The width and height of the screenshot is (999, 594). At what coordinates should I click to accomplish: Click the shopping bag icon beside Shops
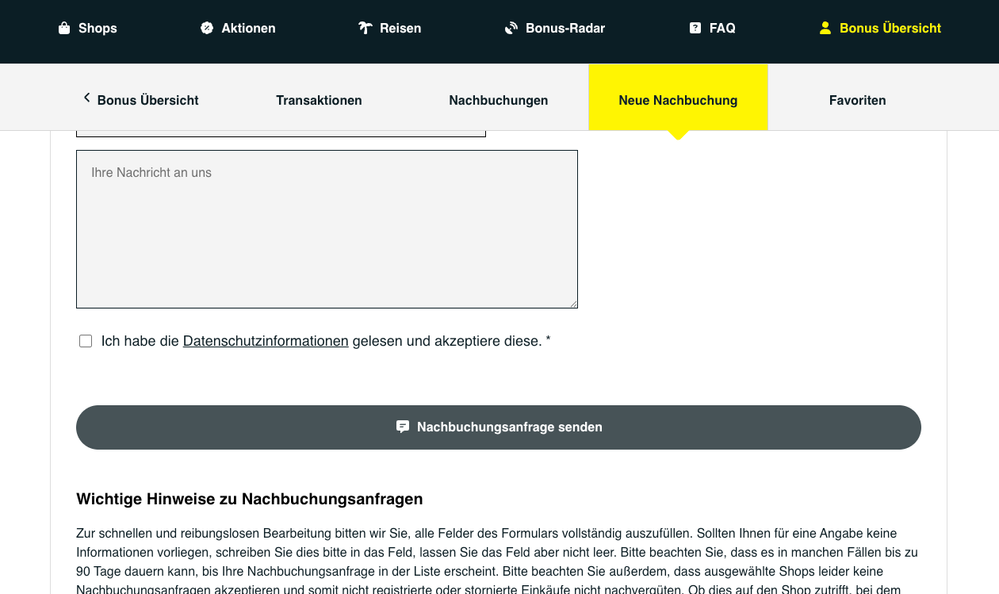tap(64, 28)
